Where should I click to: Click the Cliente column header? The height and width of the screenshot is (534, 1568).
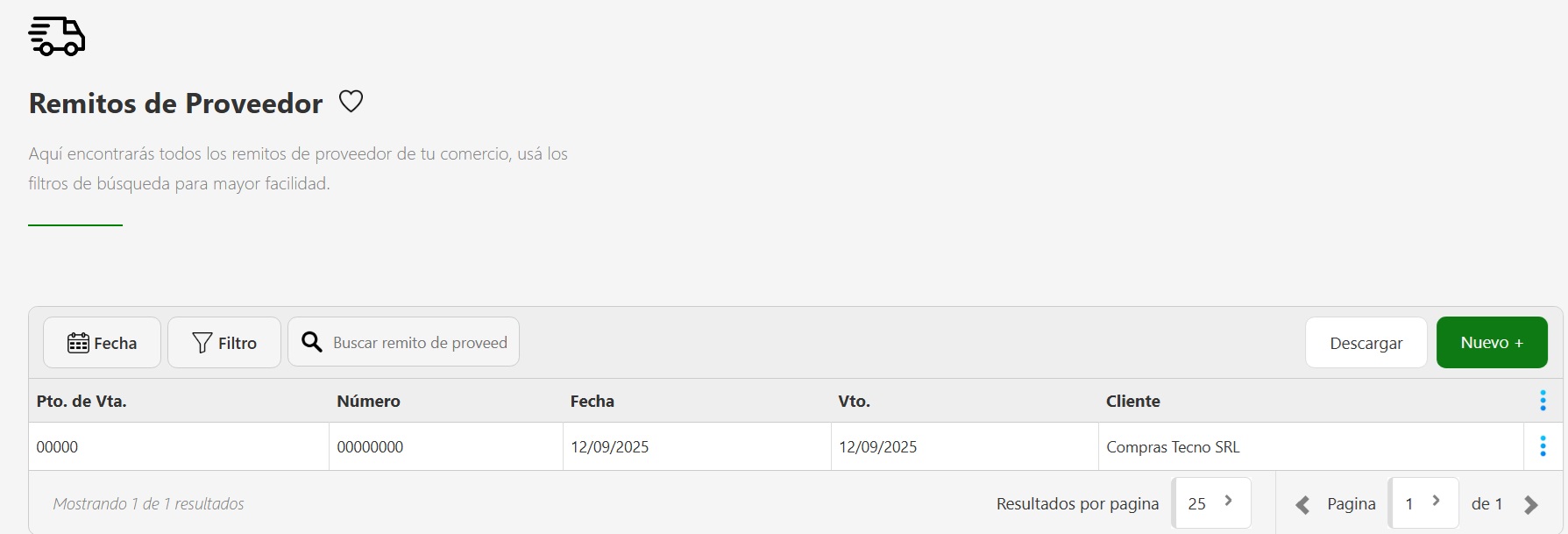click(1132, 401)
